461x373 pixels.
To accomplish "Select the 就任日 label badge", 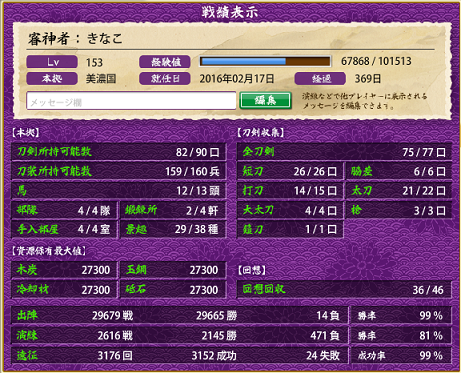I will pos(165,79).
